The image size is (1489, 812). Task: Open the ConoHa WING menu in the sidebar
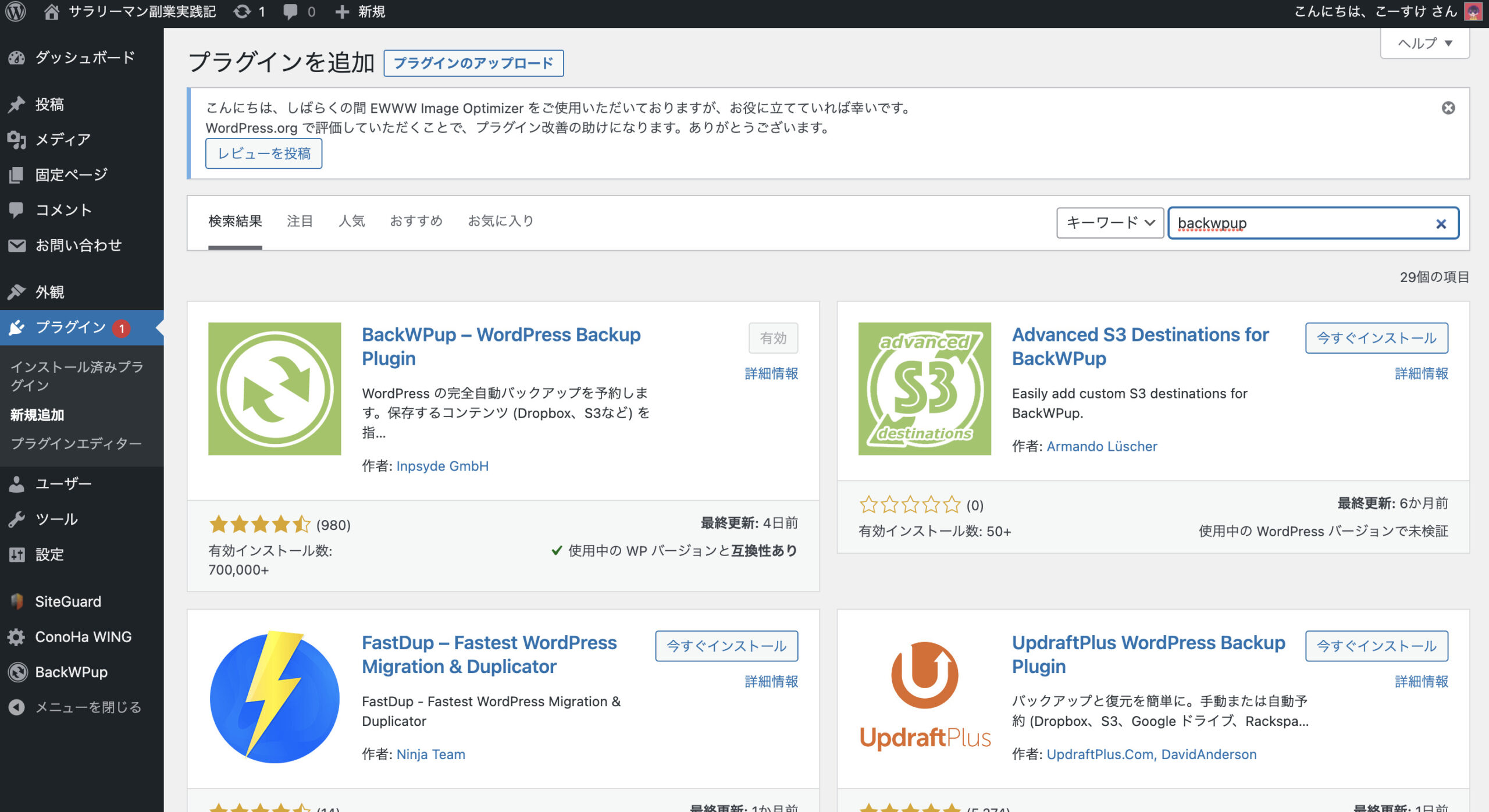pyautogui.click(x=83, y=637)
